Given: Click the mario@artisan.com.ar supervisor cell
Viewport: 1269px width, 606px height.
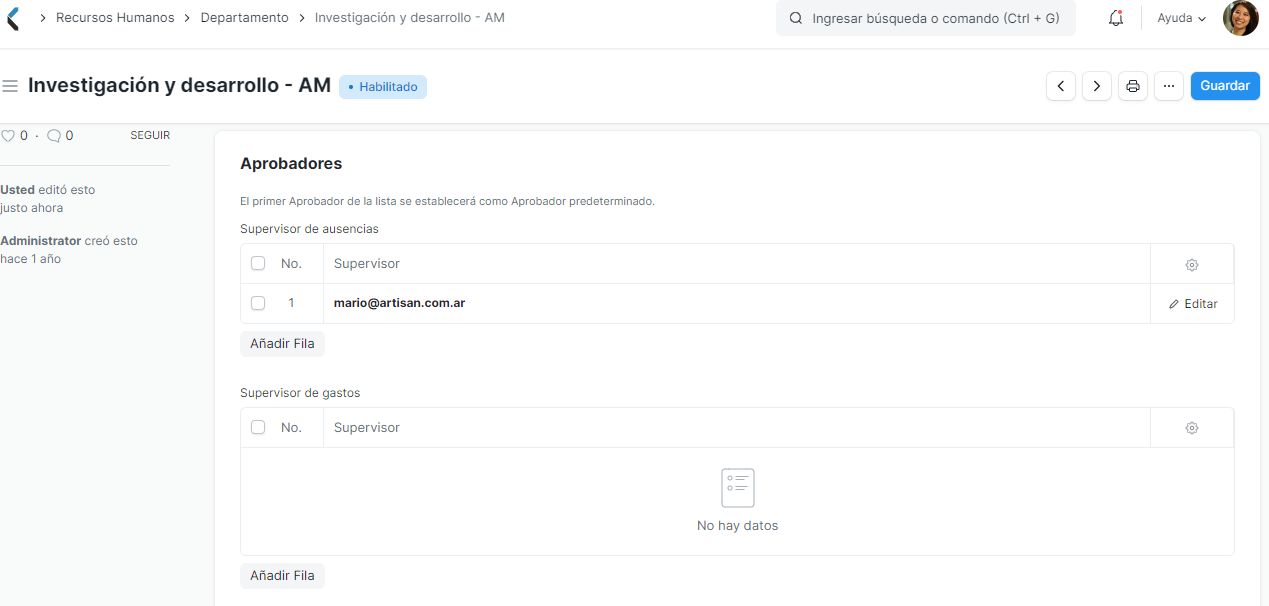Looking at the screenshot, I should [x=736, y=303].
